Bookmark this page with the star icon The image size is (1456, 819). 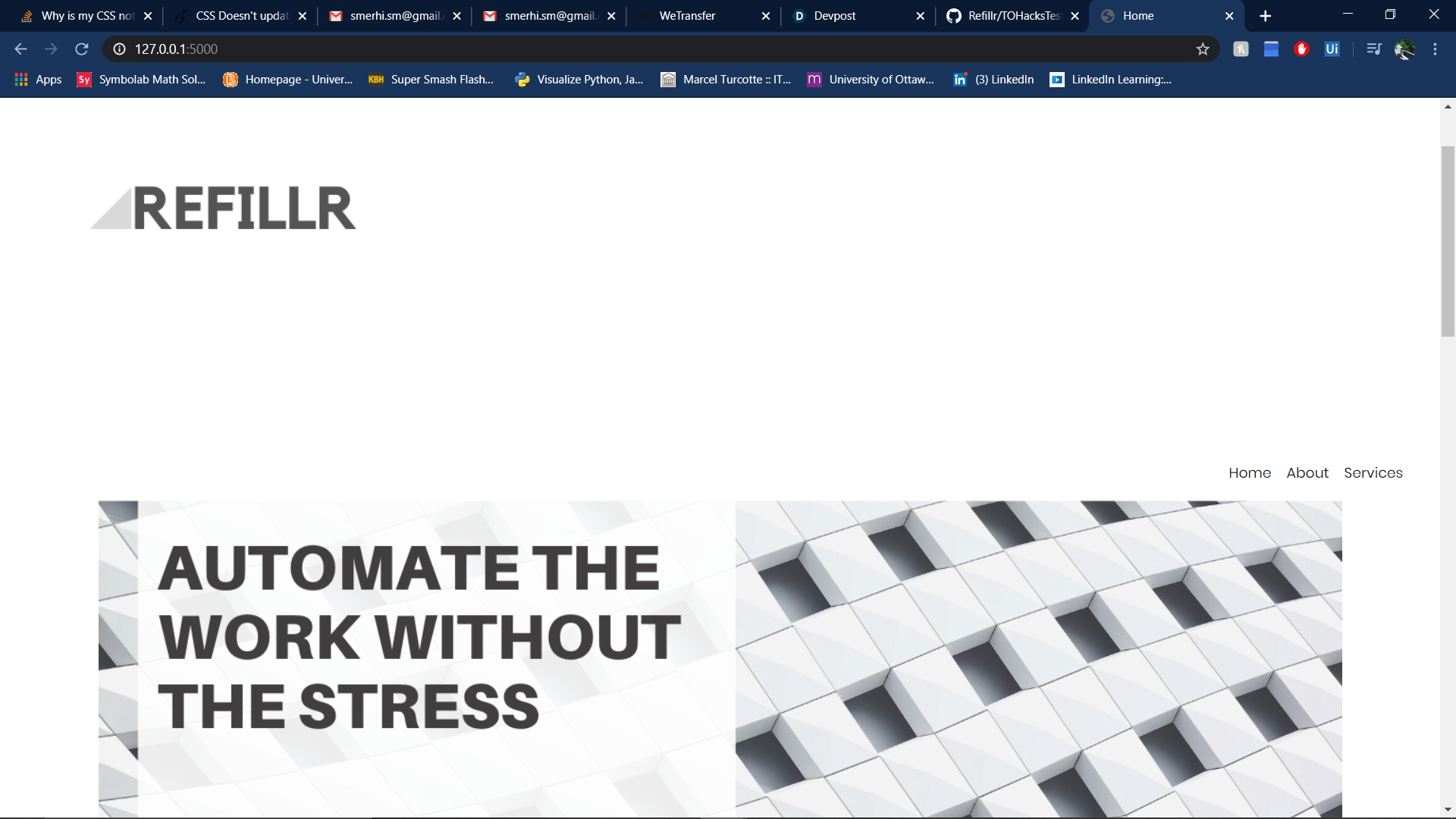click(1203, 49)
